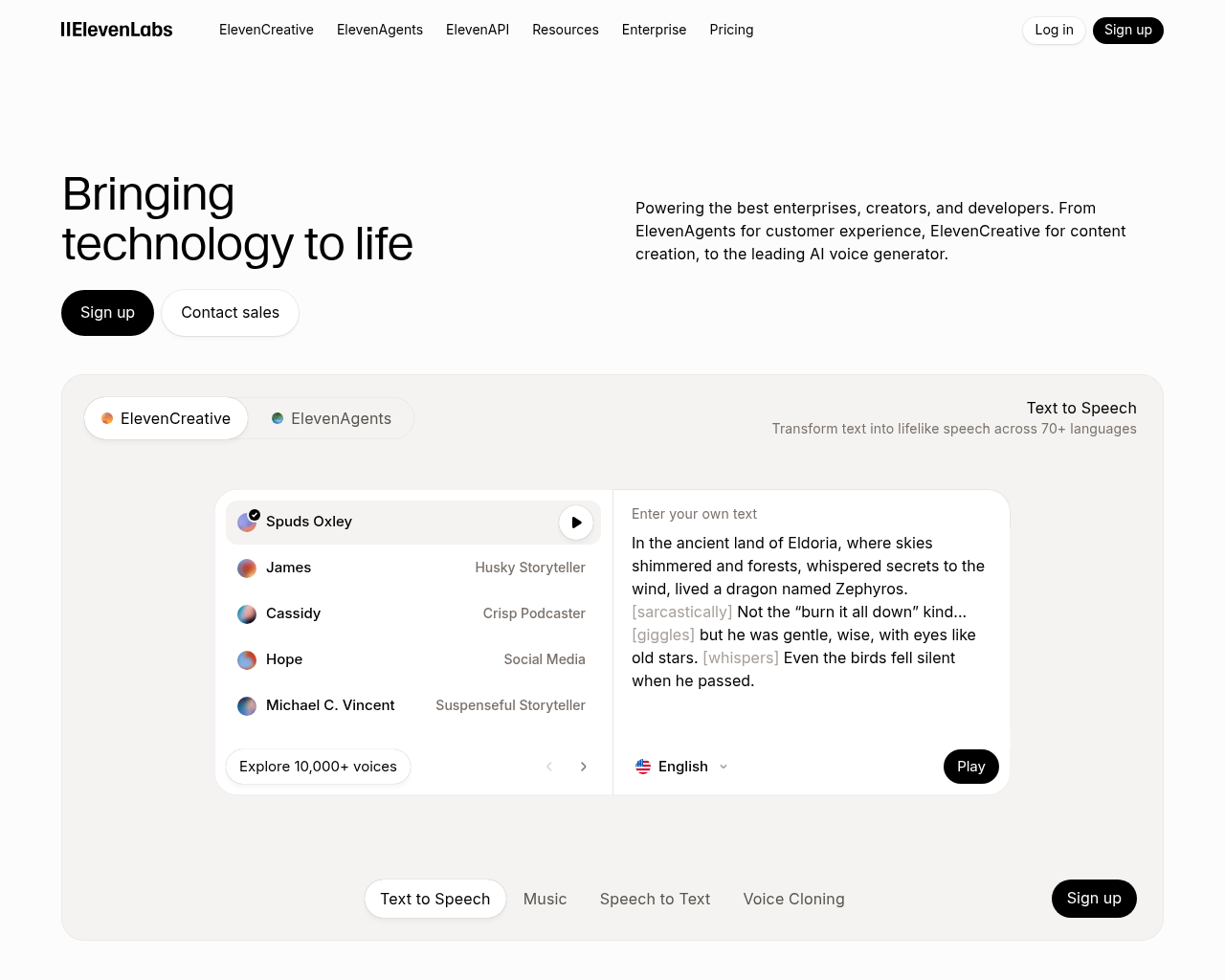
Task: Go to next voices page arrow
Action: coord(584,767)
